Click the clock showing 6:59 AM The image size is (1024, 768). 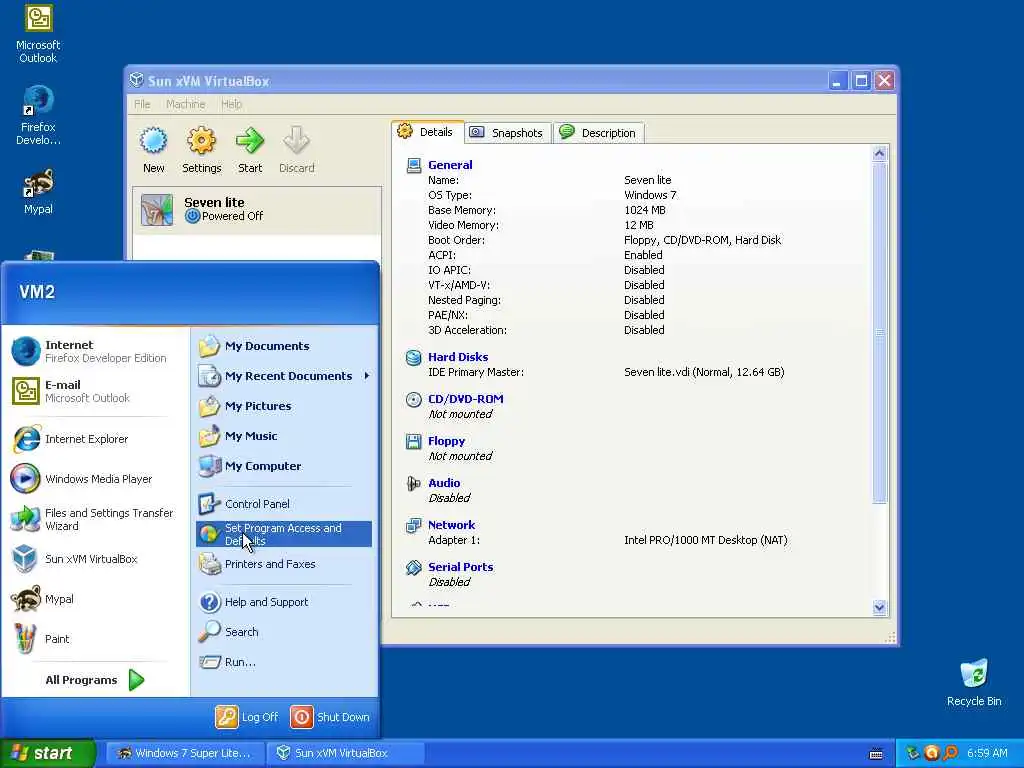click(x=987, y=753)
